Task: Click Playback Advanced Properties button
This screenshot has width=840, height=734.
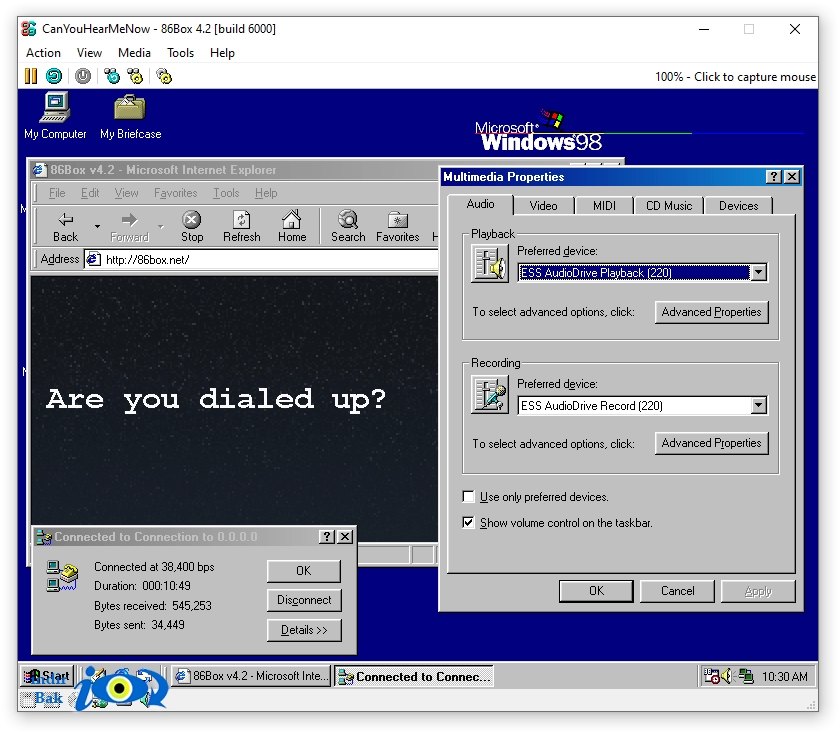Action: pyautogui.click(x=711, y=312)
